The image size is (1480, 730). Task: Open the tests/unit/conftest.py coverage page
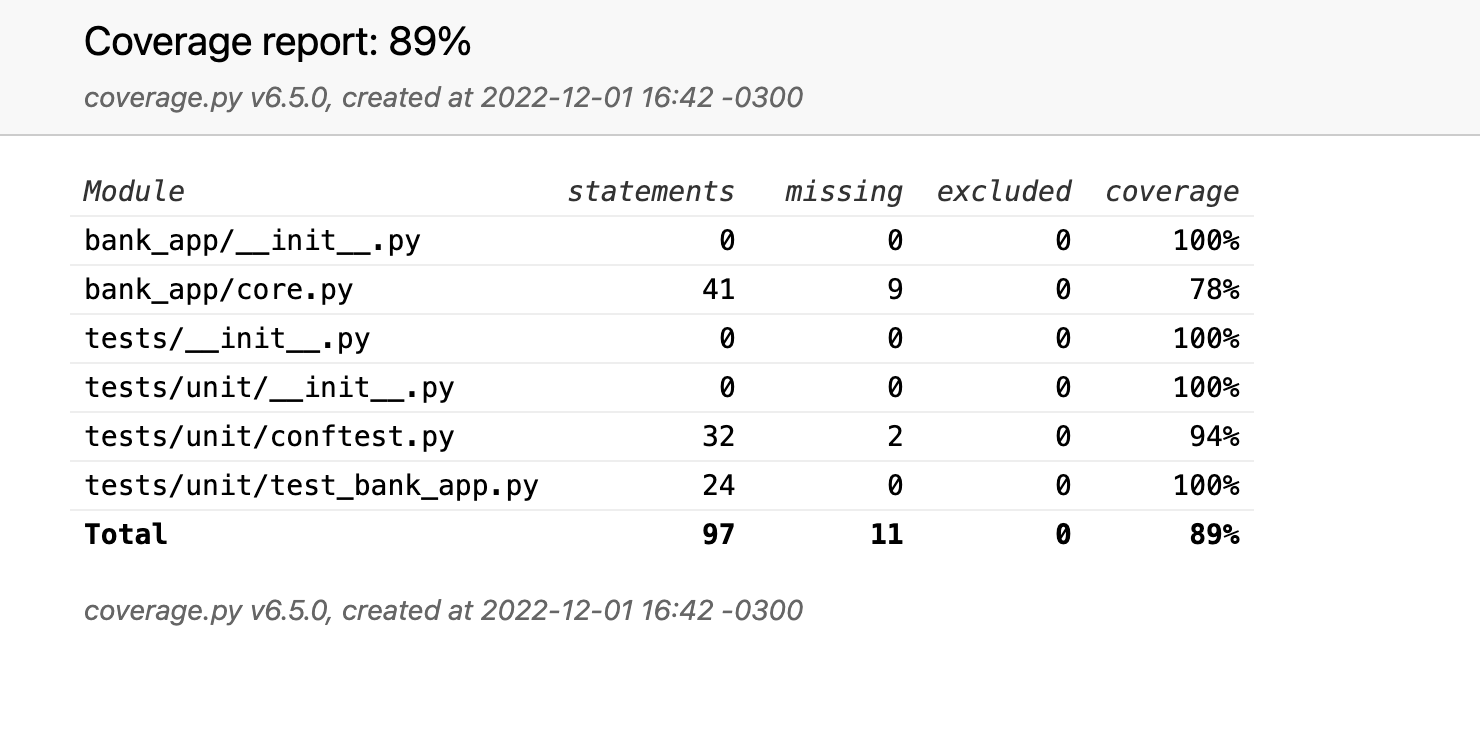[x=269, y=437]
